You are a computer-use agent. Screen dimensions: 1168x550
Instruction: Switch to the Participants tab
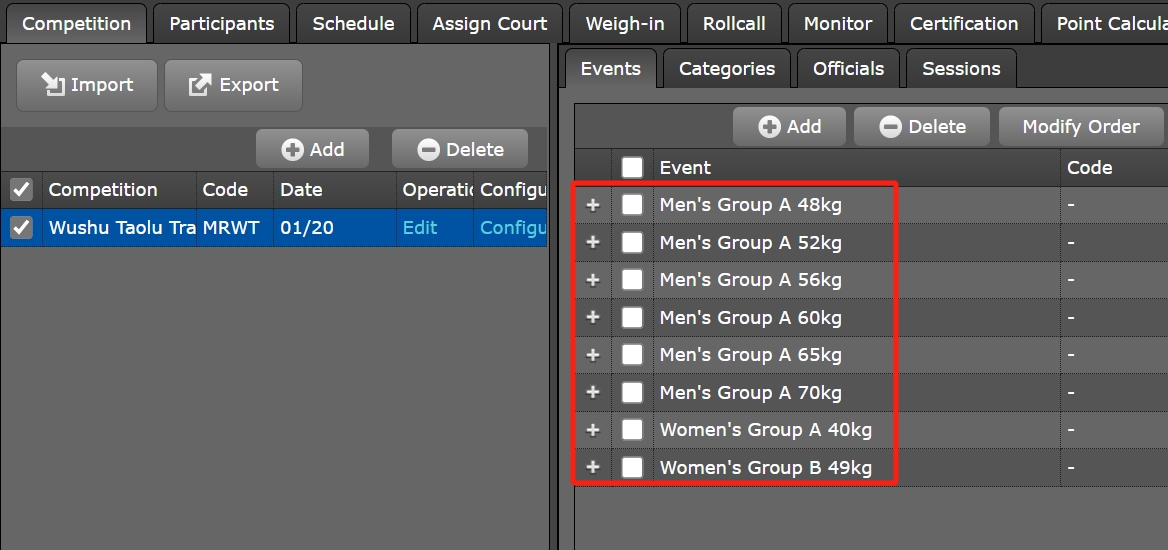[222, 24]
